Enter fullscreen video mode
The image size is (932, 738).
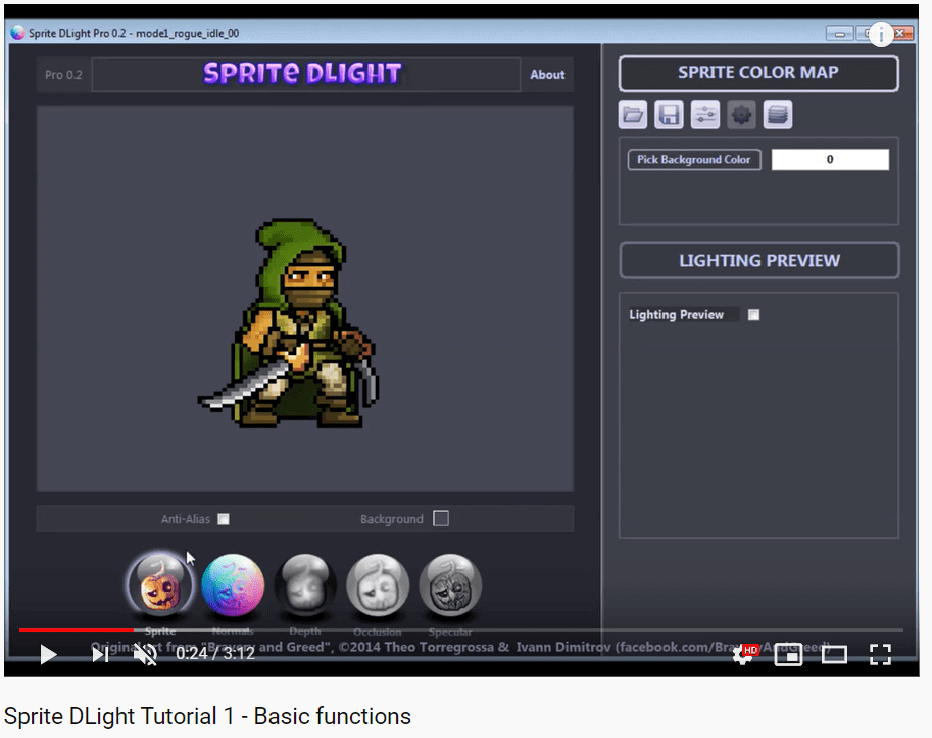880,654
